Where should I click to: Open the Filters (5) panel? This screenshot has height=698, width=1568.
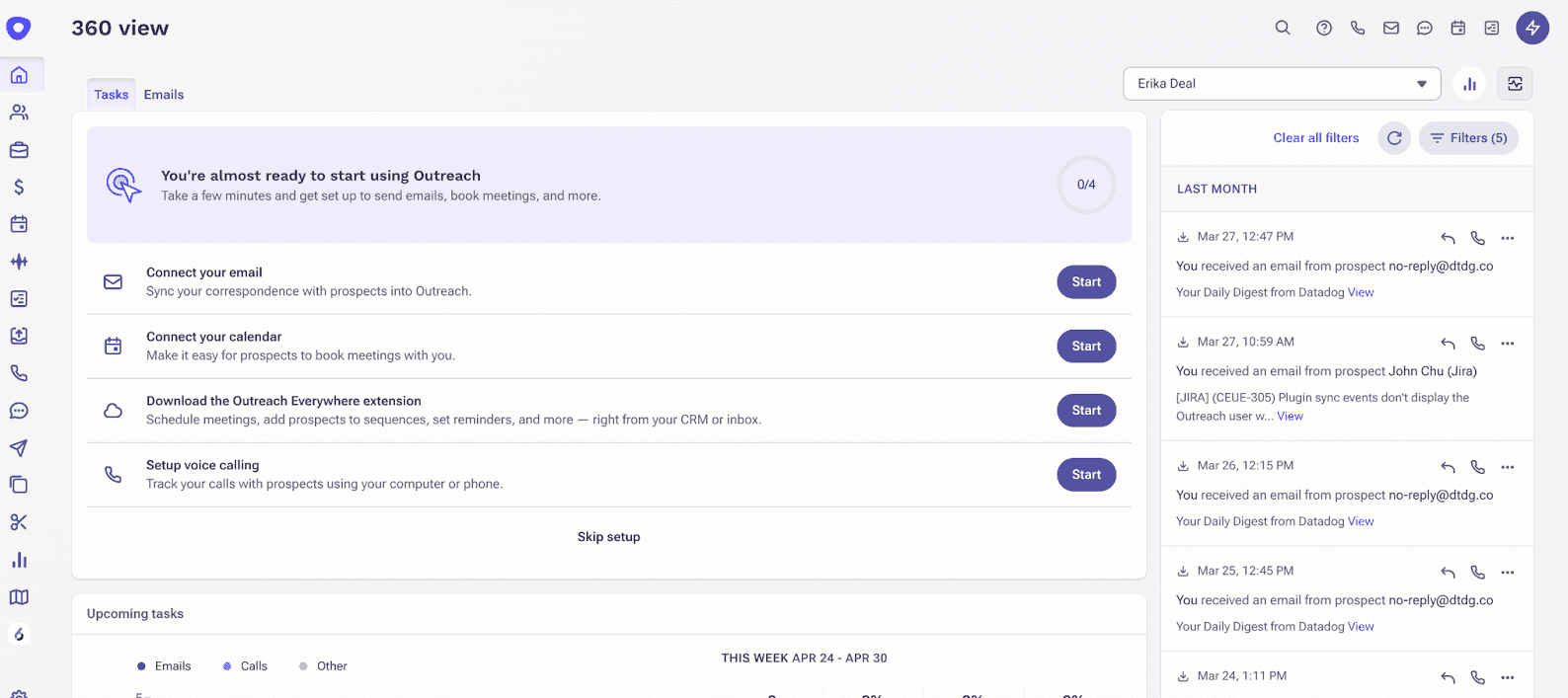(x=1468, y=138)
